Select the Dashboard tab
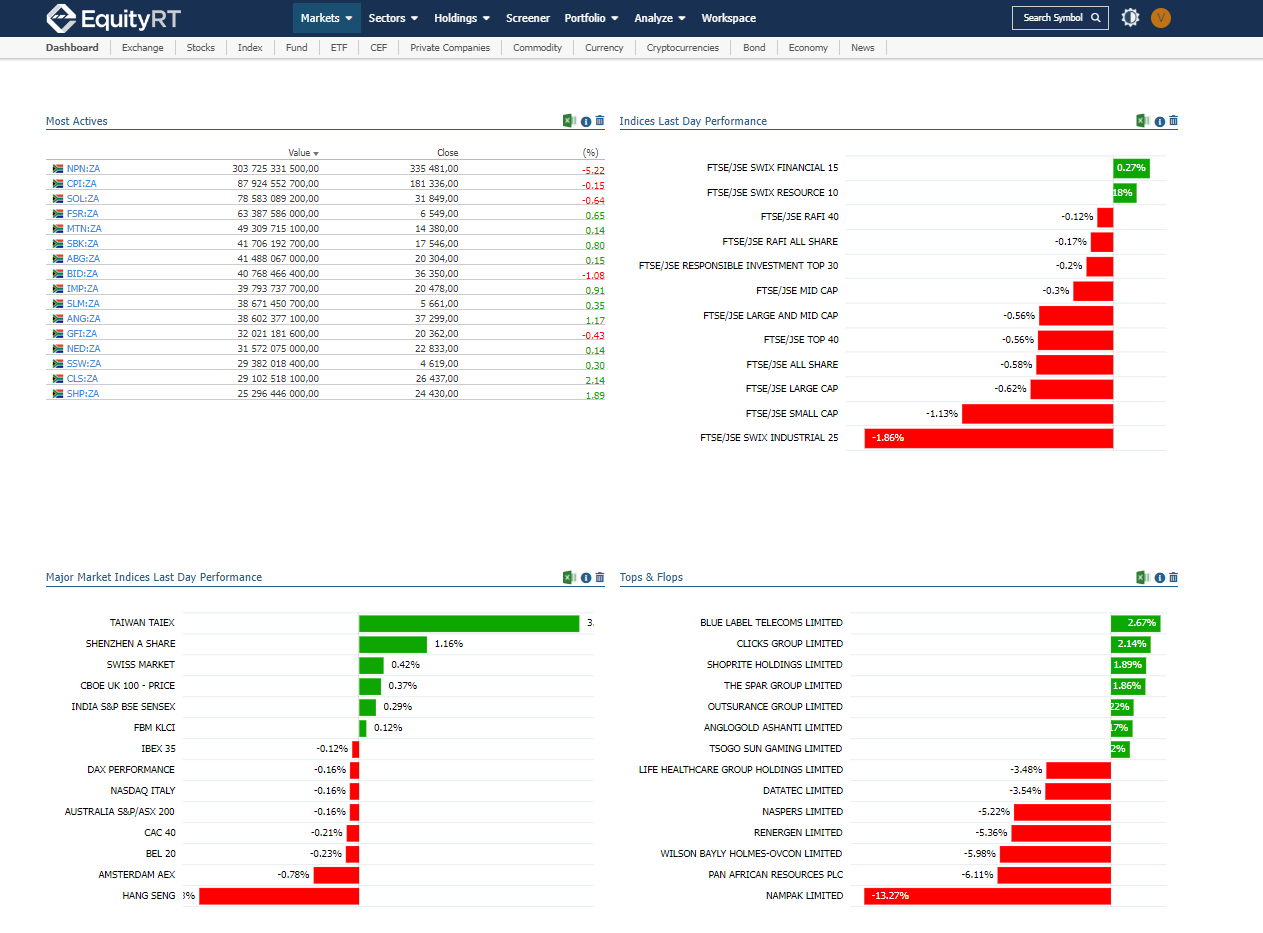Image resolution: width=1263 pixels, height=933 pixels. [x=72, y=48]
